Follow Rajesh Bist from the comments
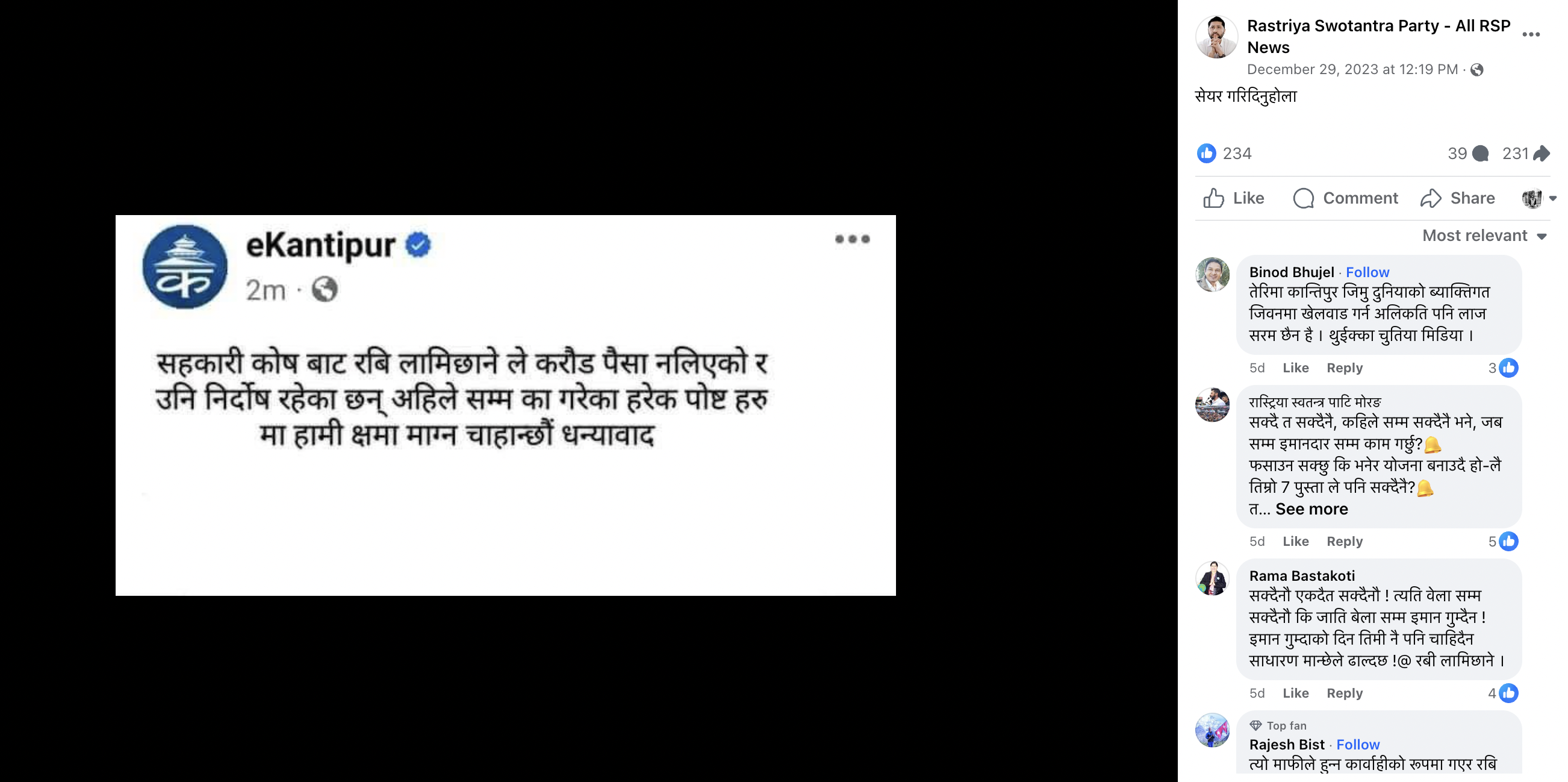The image size is (1568, 782). pyautogui.click(x=1357, y=745)
